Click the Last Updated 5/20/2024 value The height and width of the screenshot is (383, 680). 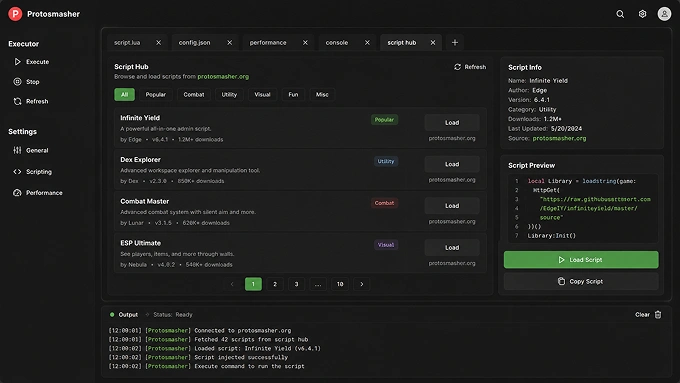click(x=566, y=129)
